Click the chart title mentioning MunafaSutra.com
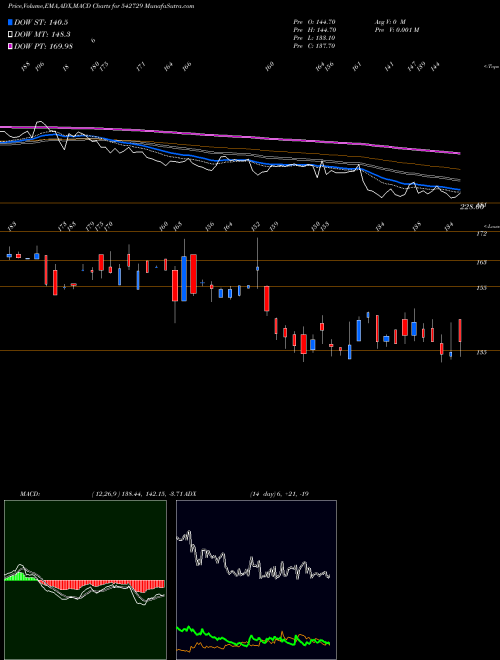This screenshot has width=500, height=660. [101, 7]
